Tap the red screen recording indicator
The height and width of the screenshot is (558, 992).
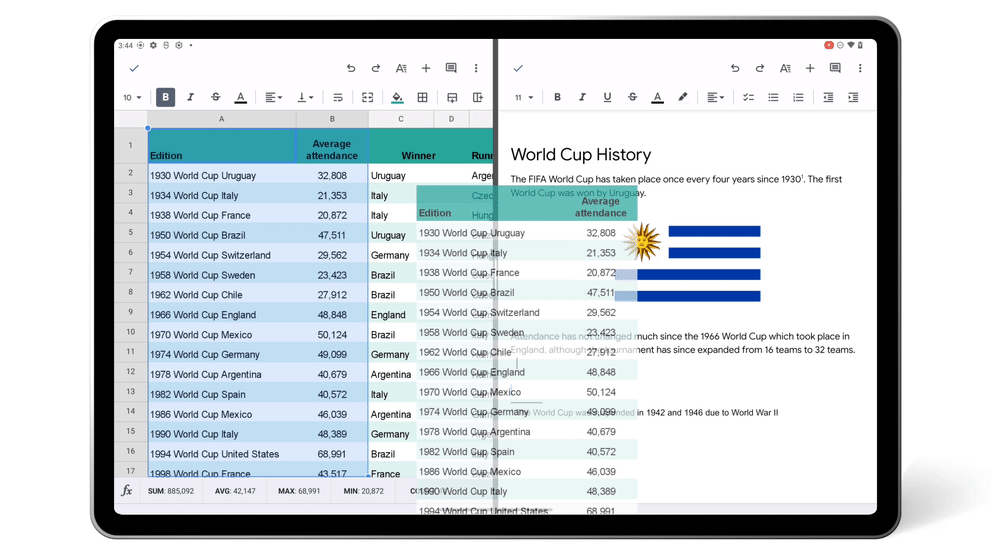(829, 46)
